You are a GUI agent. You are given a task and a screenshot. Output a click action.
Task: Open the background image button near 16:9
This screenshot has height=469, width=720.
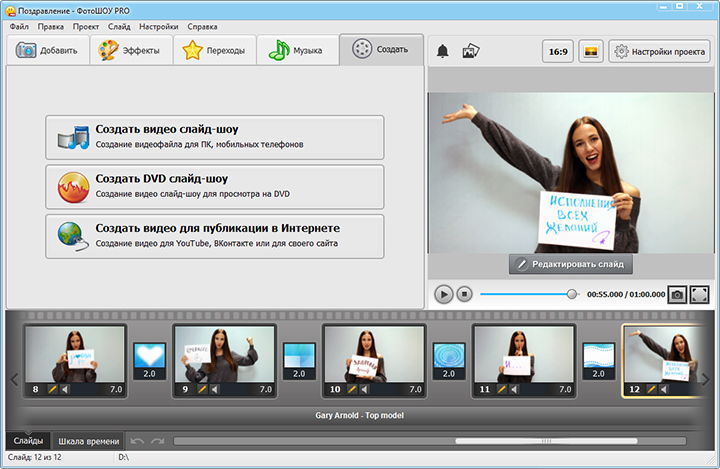click(x=591, y=51)
